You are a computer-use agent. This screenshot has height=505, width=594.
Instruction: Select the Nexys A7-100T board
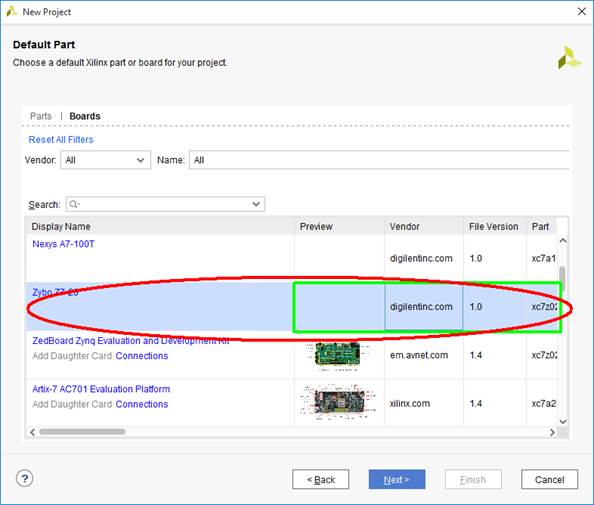click(x=63, y=244)
